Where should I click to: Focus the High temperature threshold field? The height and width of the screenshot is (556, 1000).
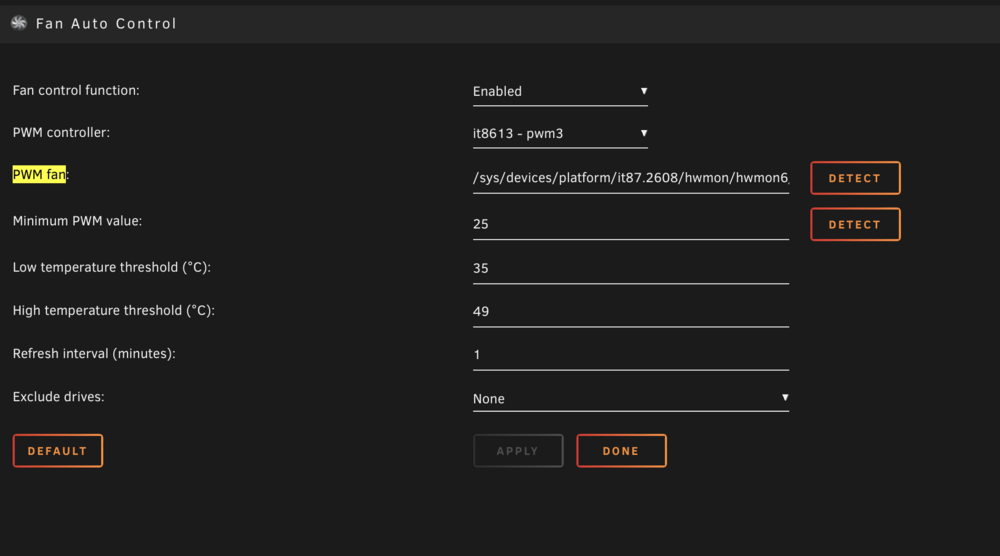631,312
